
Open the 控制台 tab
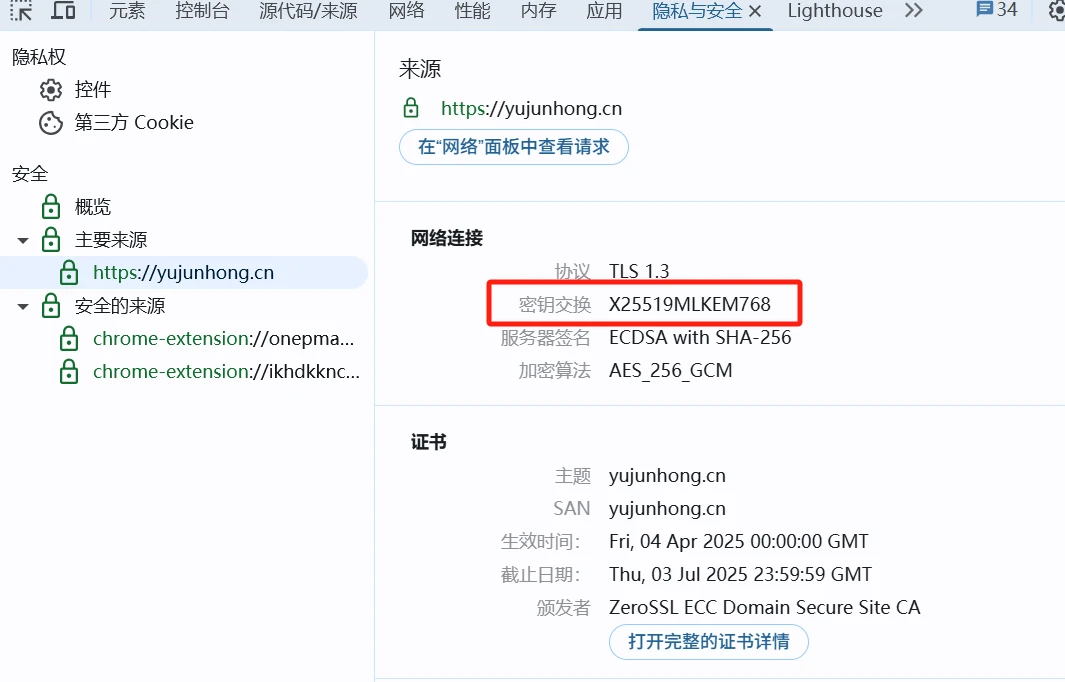click(x=202, y=10)
